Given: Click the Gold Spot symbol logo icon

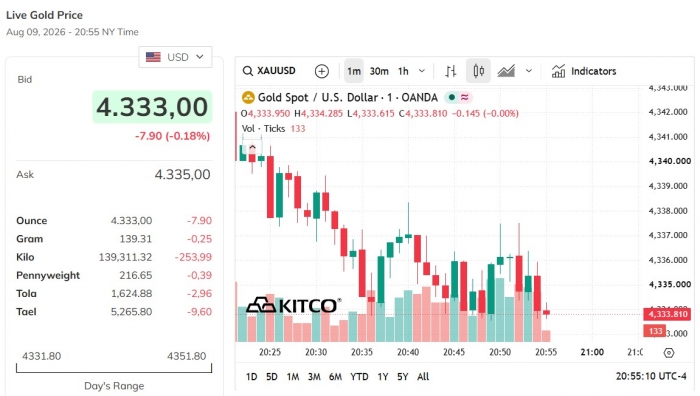Looking at the screenshot, I should (x=248, y=97).
